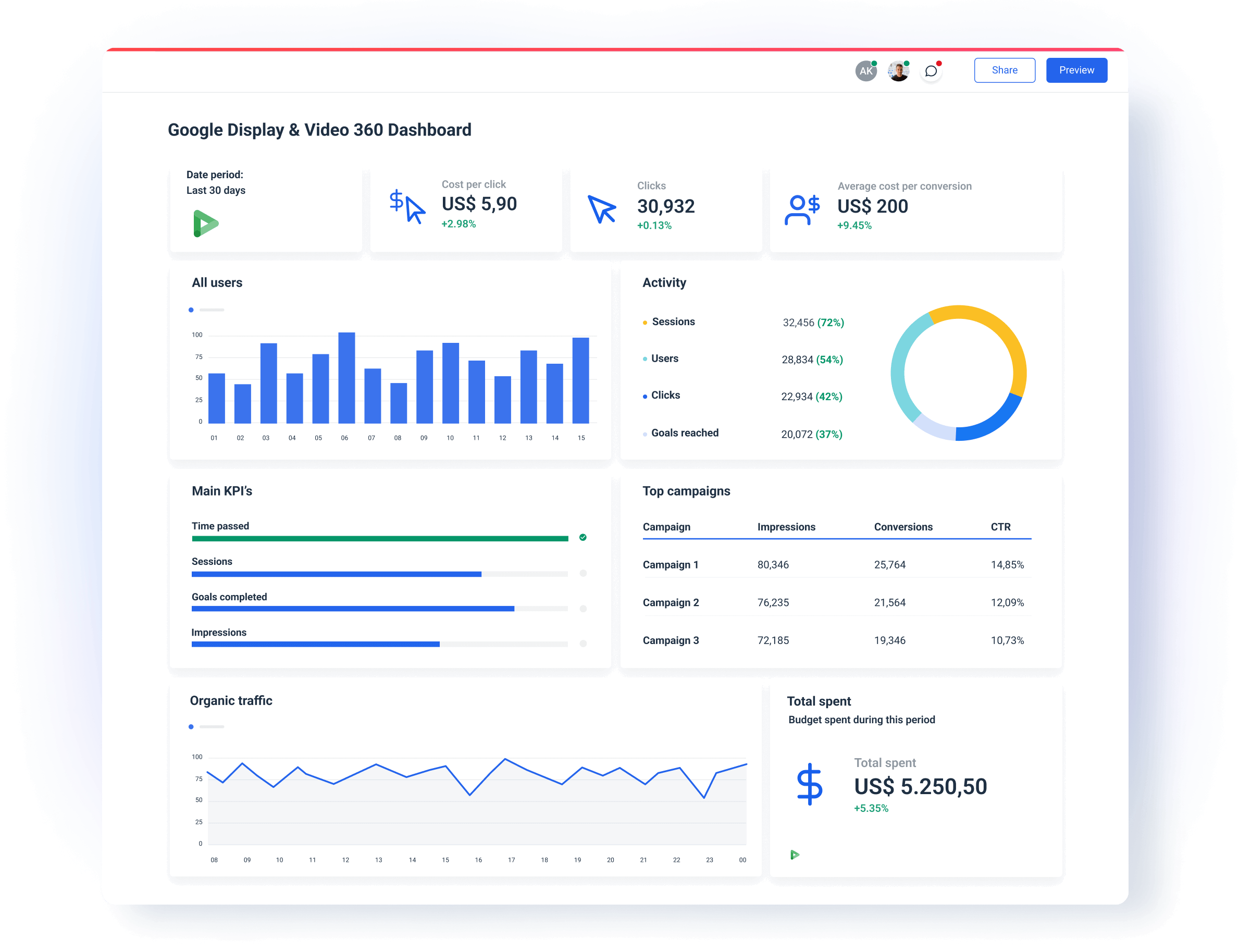1239x952 pixels.
Task: Toggle the legend dot on Organic traffic chart
Action: (x=192, y=726)
